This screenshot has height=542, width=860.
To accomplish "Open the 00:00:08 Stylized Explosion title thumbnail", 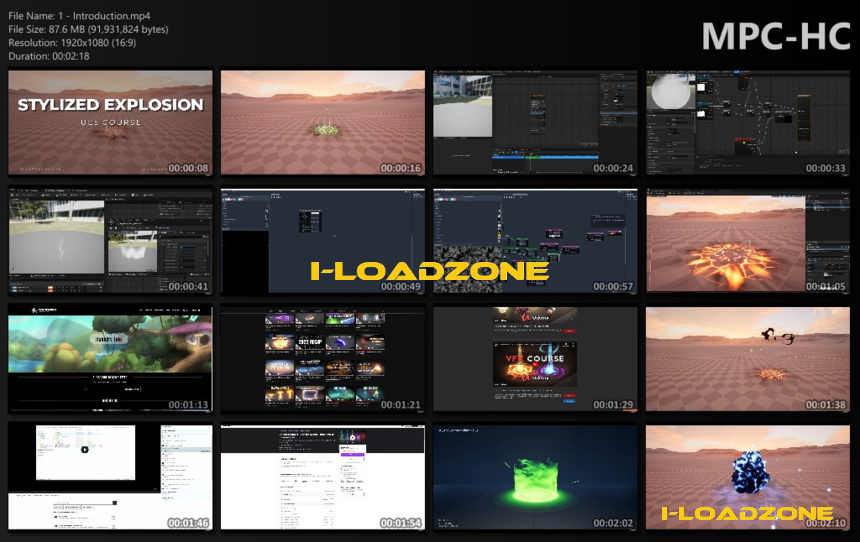I will [x=110, y=123].
